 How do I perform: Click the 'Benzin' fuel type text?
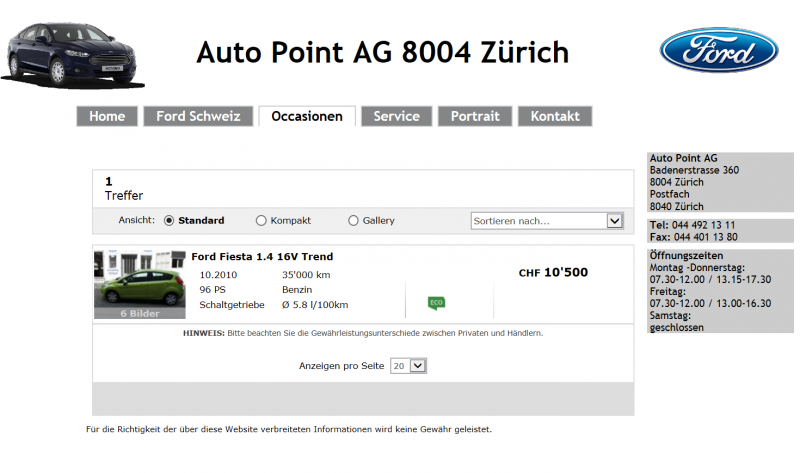pos(297,290)
